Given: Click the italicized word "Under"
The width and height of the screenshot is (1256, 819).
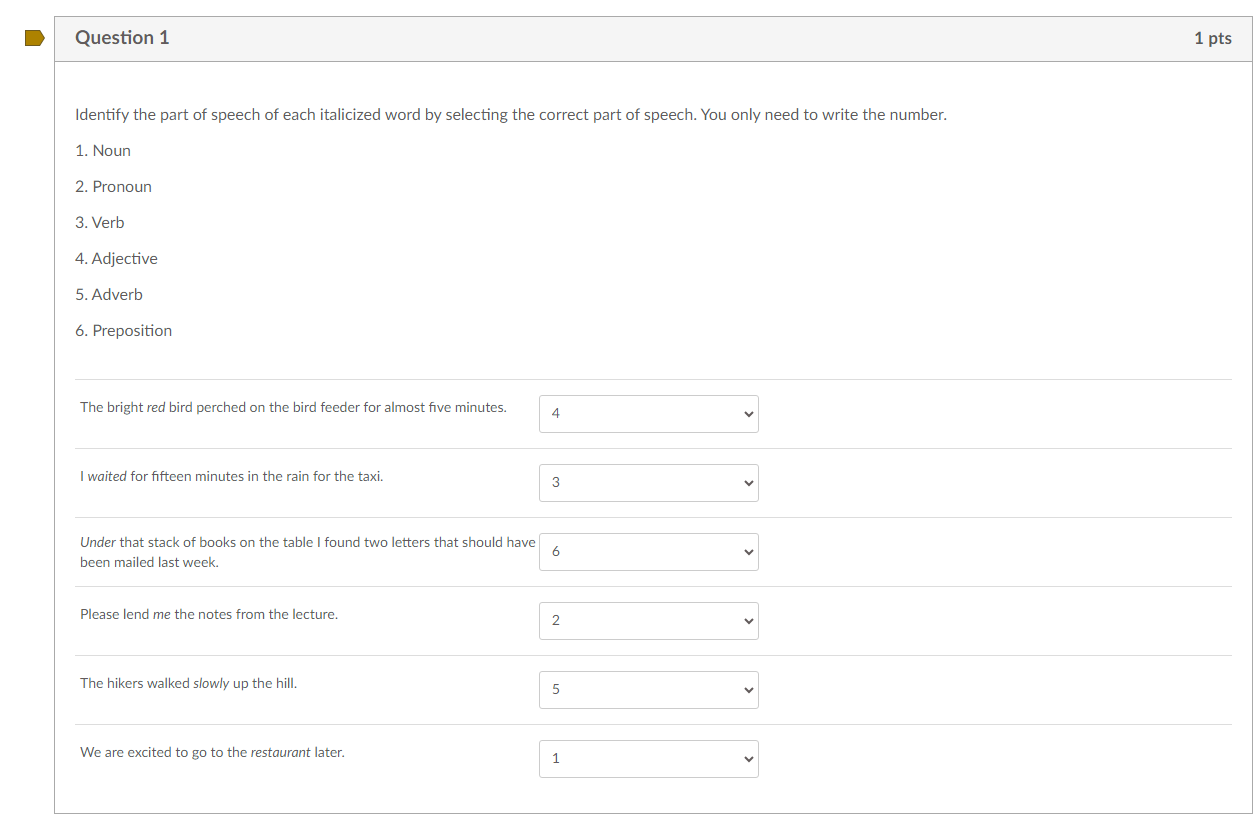Looking at the screenshot, I should [x=98, y=543].
